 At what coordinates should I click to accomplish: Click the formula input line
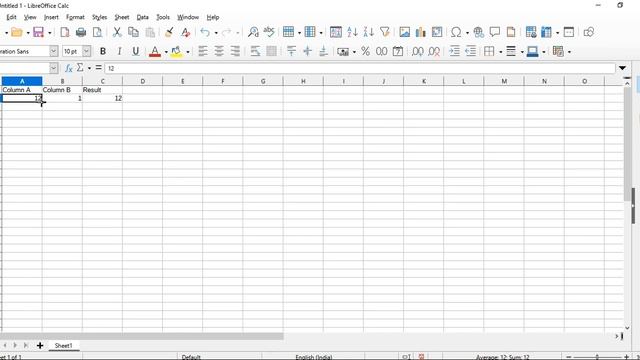(360, 68)
